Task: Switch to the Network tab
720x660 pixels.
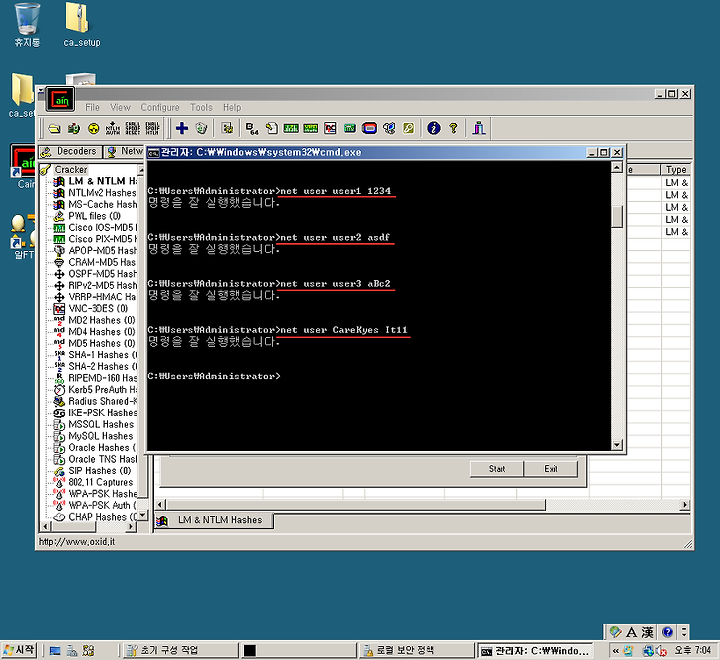Action: tap(124, 152)
